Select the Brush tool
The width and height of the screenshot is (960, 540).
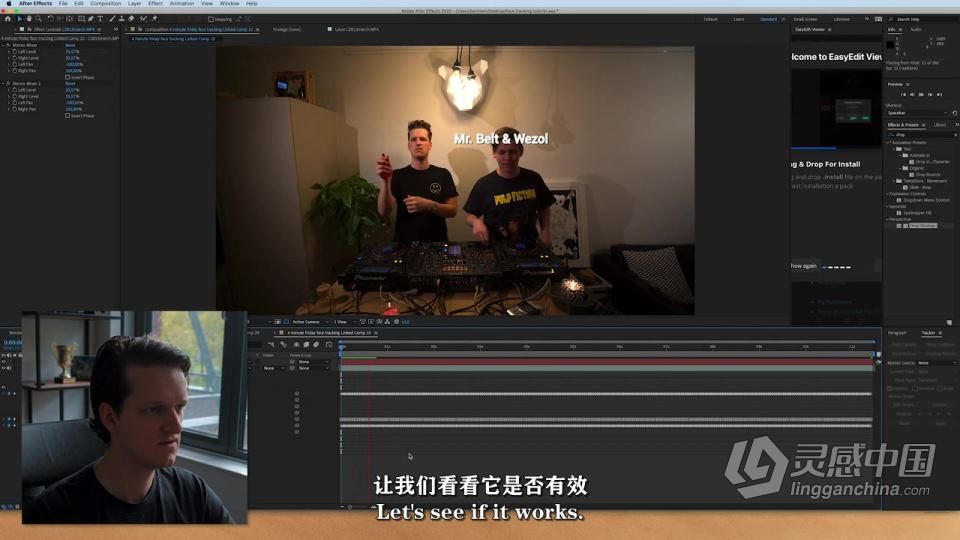pyautogui.click(x=112, y=19)
